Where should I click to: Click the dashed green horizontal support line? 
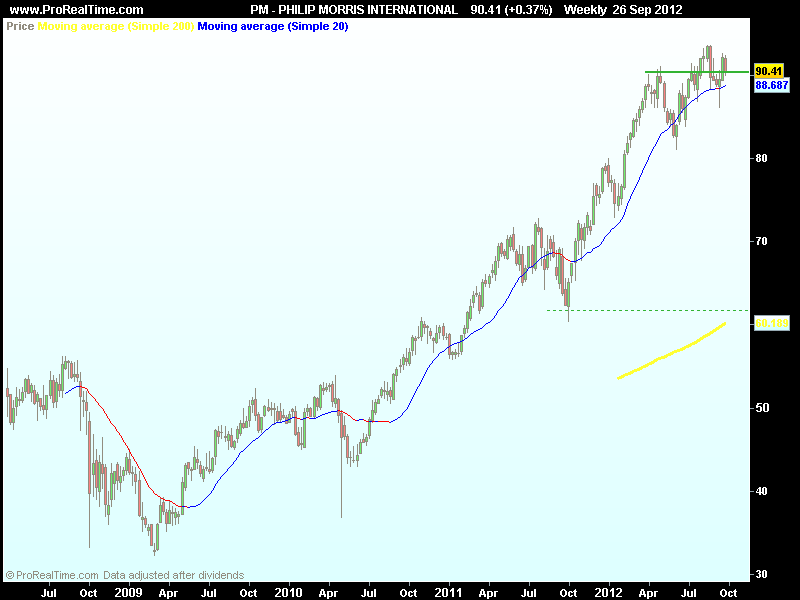click(x=648, y=310)
